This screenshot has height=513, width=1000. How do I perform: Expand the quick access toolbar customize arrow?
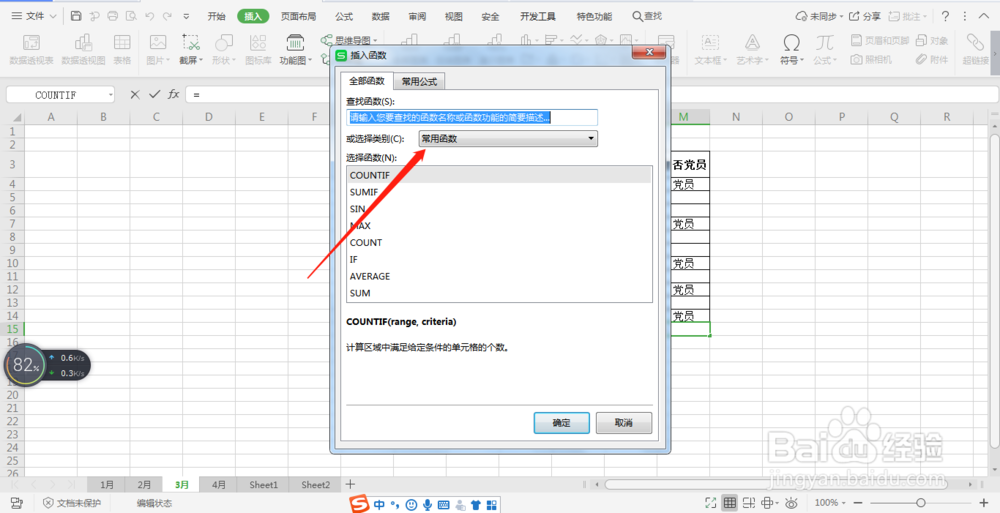coord(186,16)
